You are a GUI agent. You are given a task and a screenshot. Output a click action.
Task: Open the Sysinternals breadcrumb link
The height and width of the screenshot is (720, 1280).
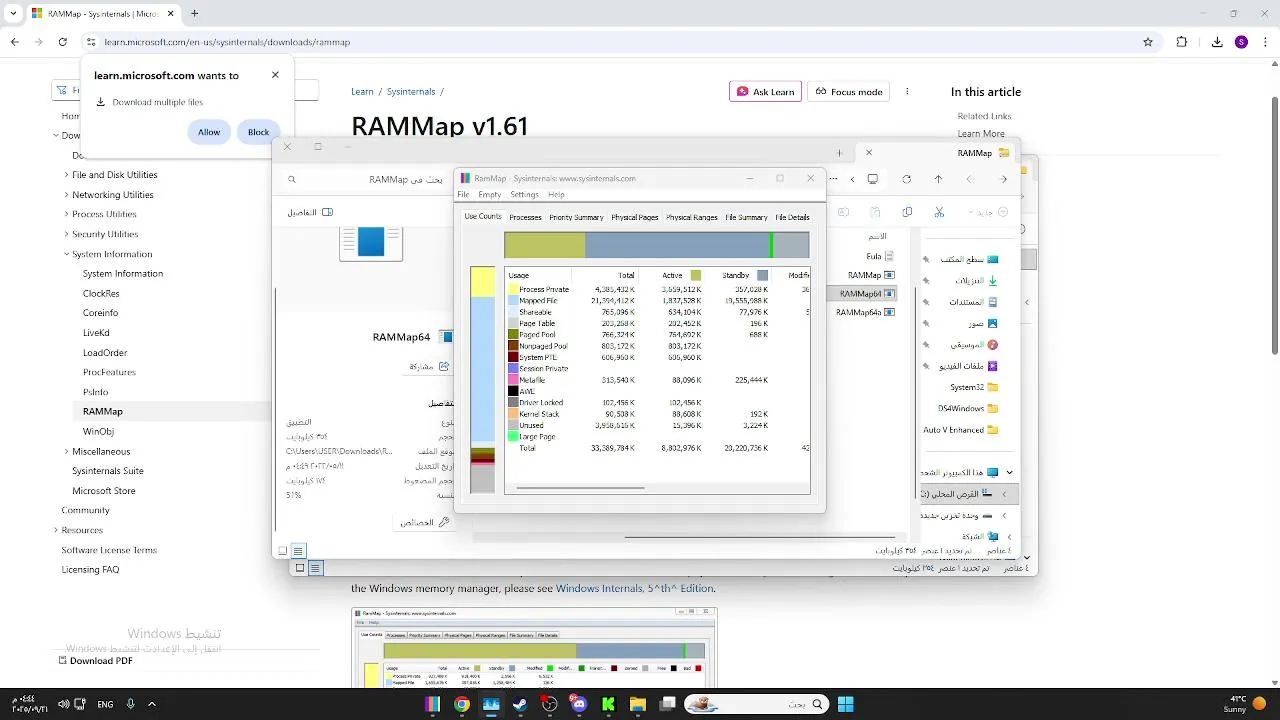pyautogui.click(x=411, y=91)
